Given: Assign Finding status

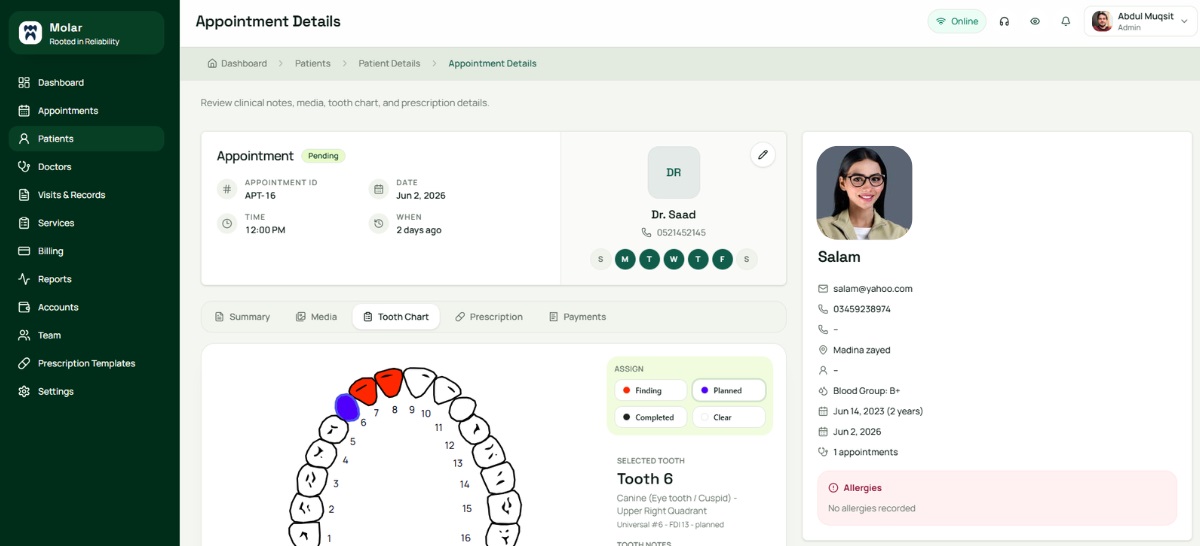Looking at the screenshot, I should (x=651, y=390).
